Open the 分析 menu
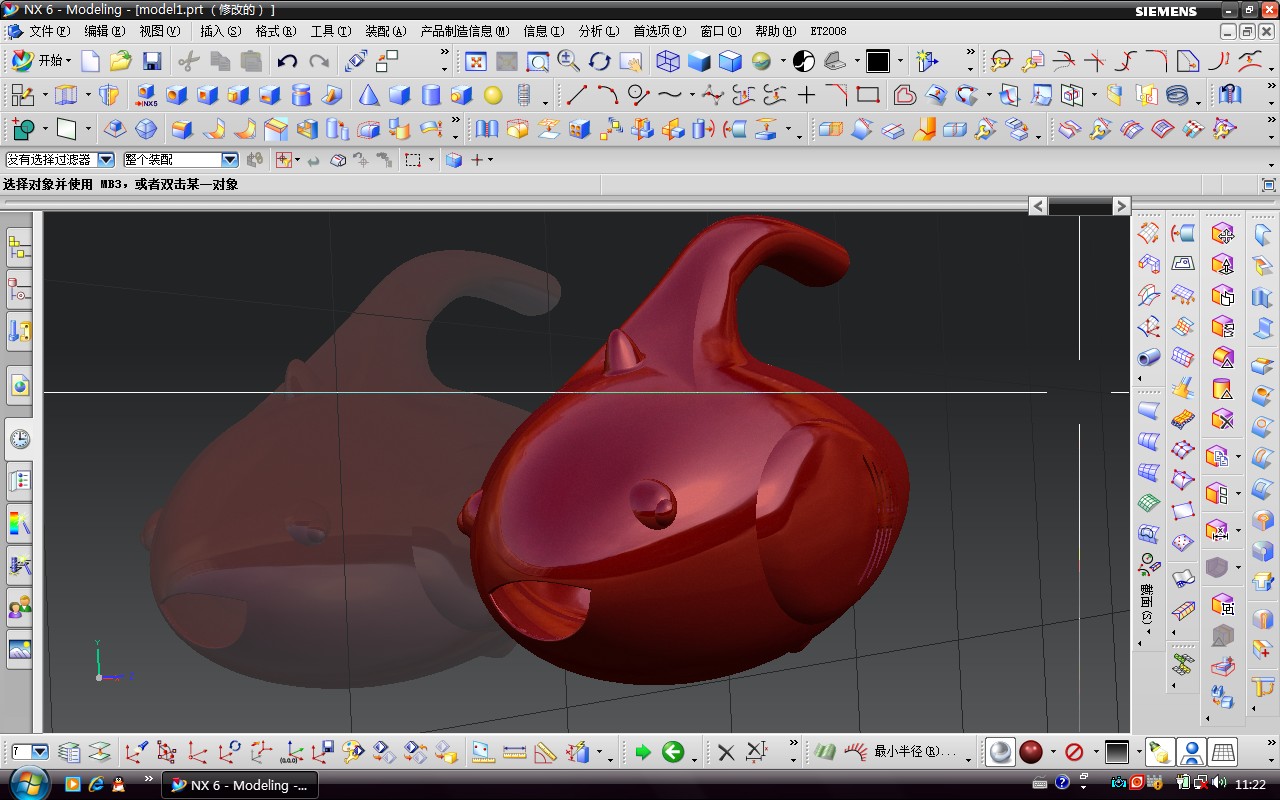 tap(599, 31)
